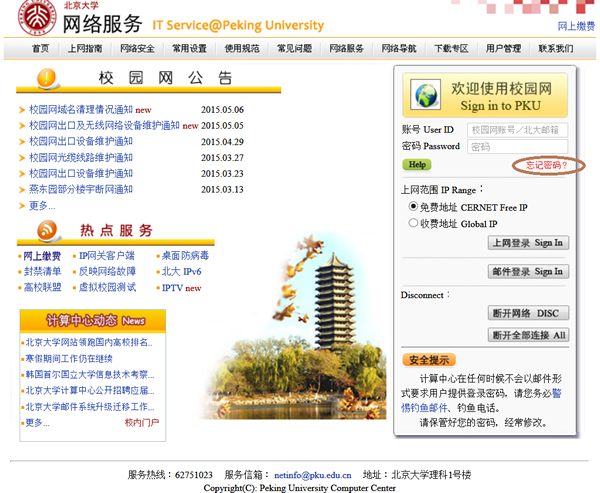This screenshot has height=493, width=600.
Task: Open the 网络安全 navigation menu
Action: (x=137, y=48)
